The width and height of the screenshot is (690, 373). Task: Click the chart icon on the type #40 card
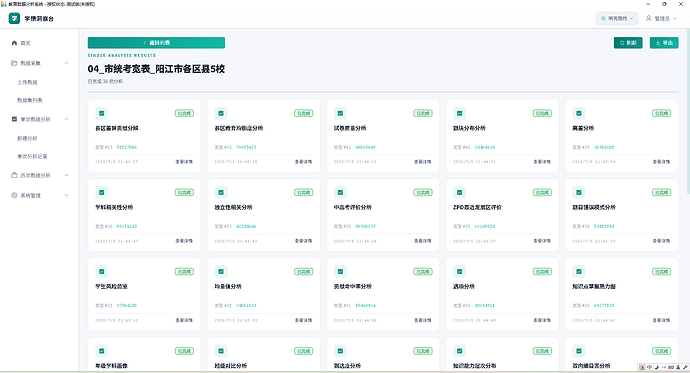pos(459,113)
